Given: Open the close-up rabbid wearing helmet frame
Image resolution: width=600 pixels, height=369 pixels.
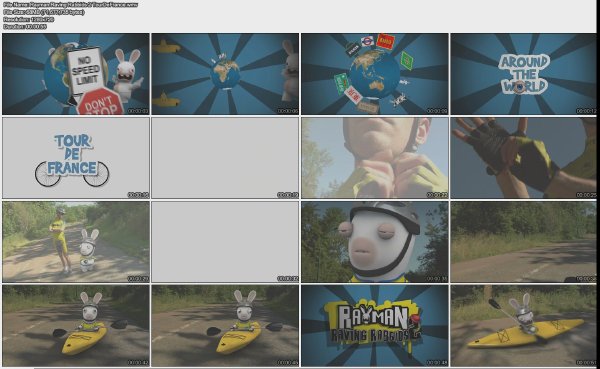Looking at the screenshot, I should pyautogui.click(x=375, y=242).
